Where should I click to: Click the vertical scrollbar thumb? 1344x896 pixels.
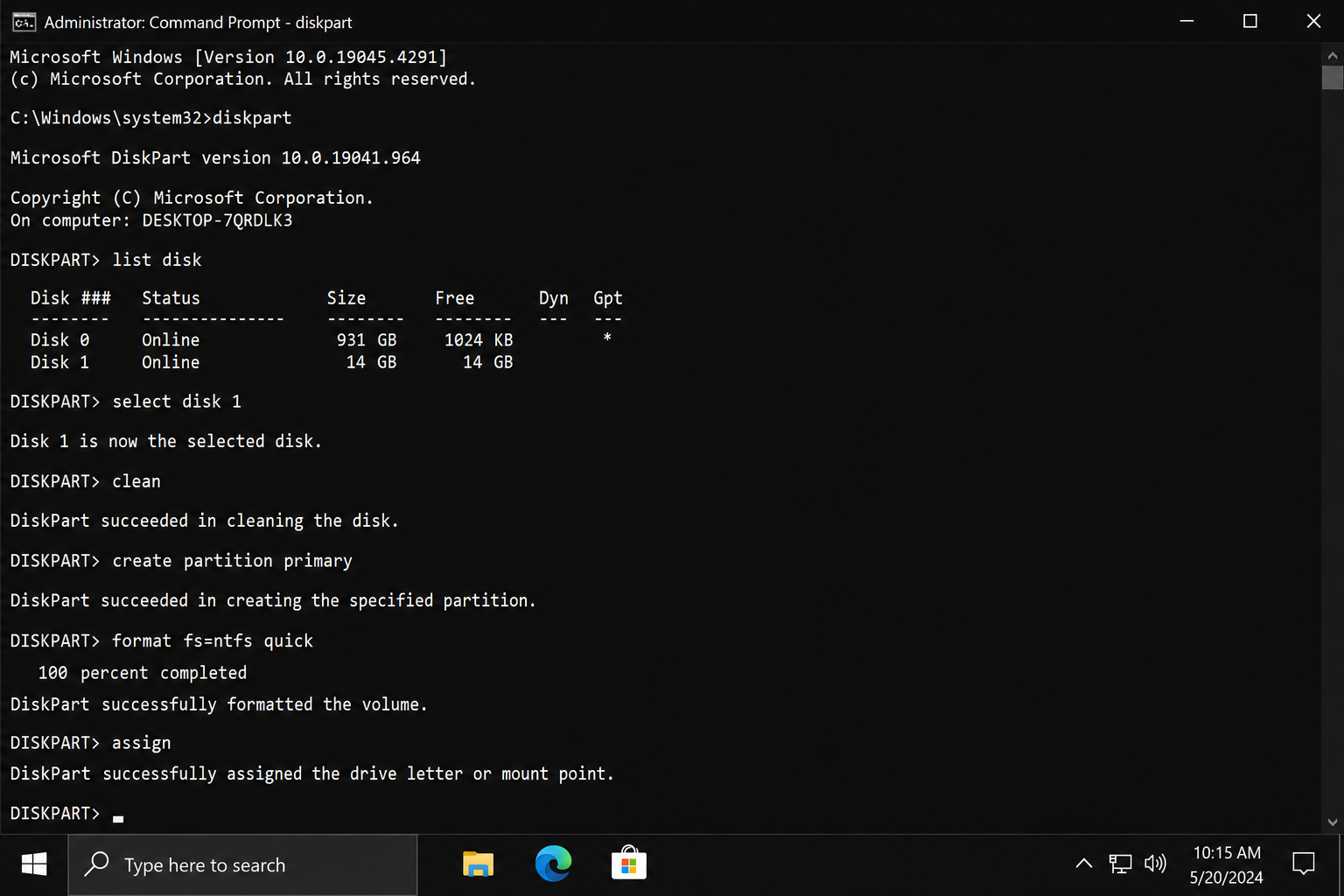point(1333,77)
